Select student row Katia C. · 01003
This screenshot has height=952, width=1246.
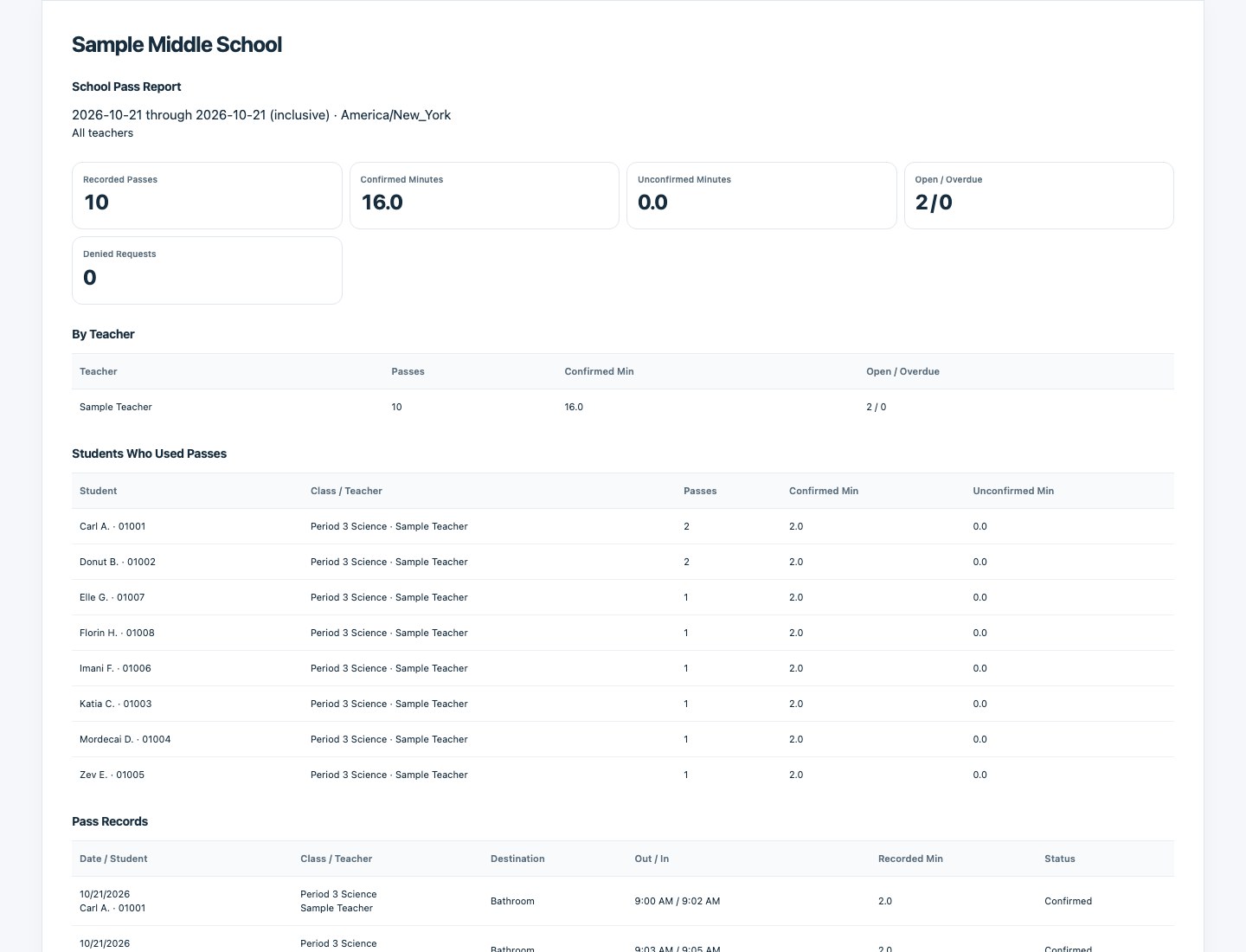tap(623, 704)
